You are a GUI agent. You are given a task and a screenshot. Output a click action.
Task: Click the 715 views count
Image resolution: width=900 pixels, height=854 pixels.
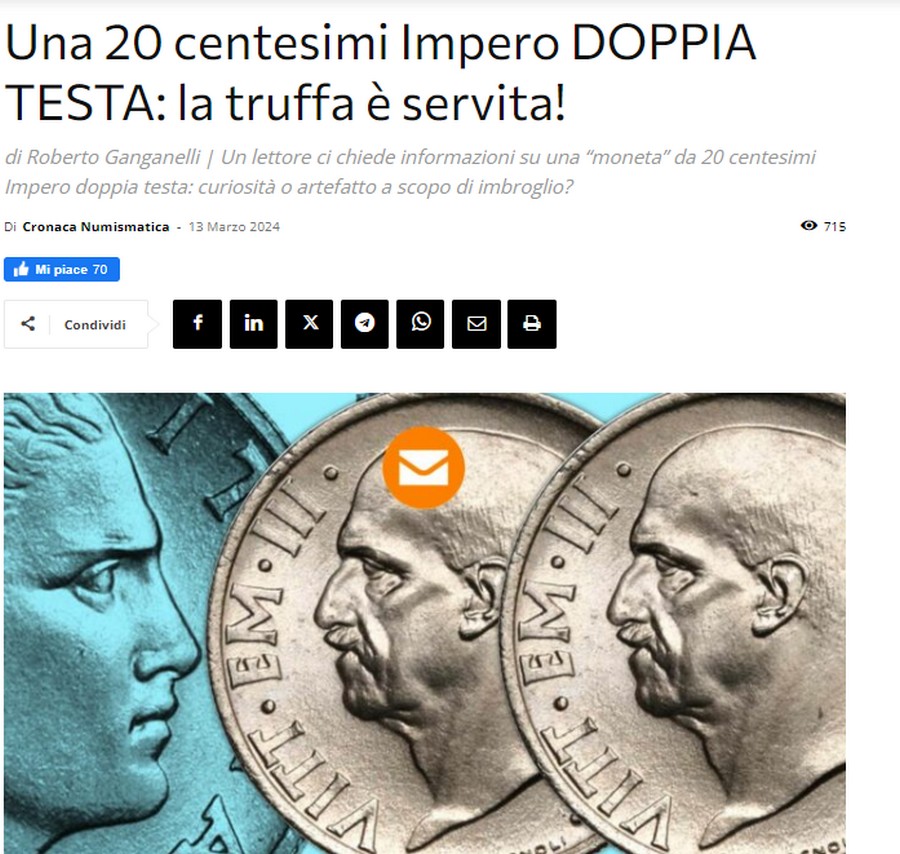point(835,226)
